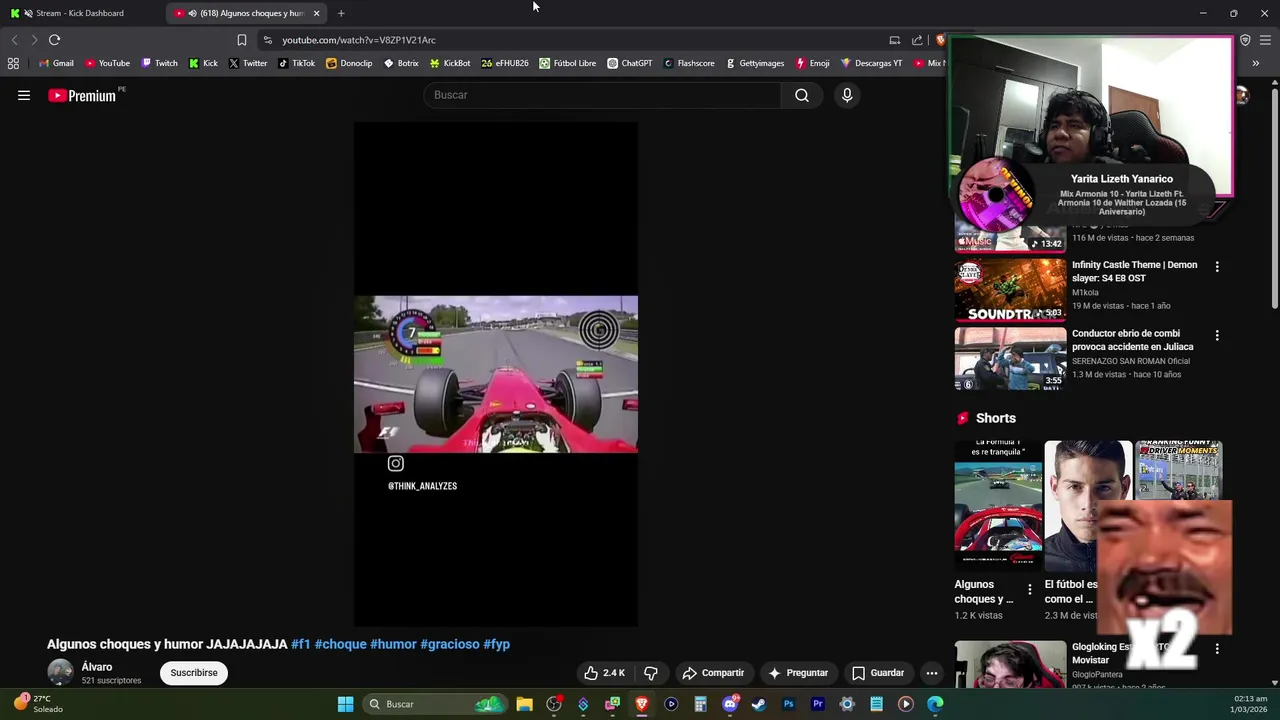The height and width of the screenshot is (720, 1280).
Task: Open Conductor ebrio de combi thumbnail
Action: pos(1010,358)
